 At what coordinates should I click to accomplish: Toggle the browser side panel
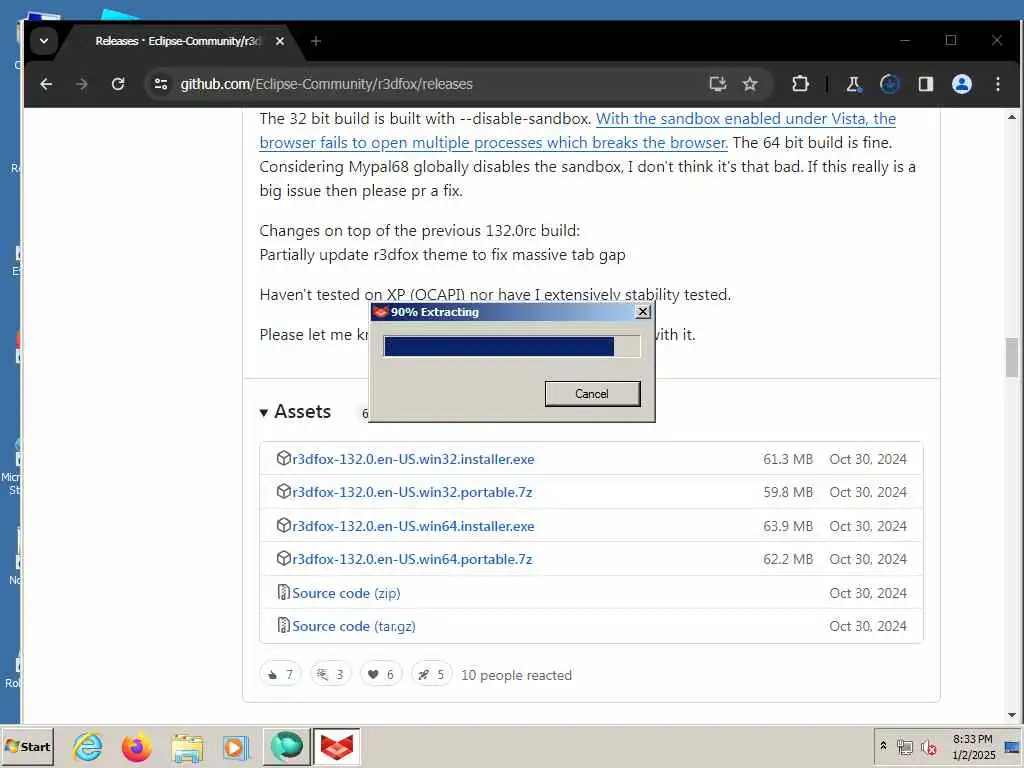(925, 84)
